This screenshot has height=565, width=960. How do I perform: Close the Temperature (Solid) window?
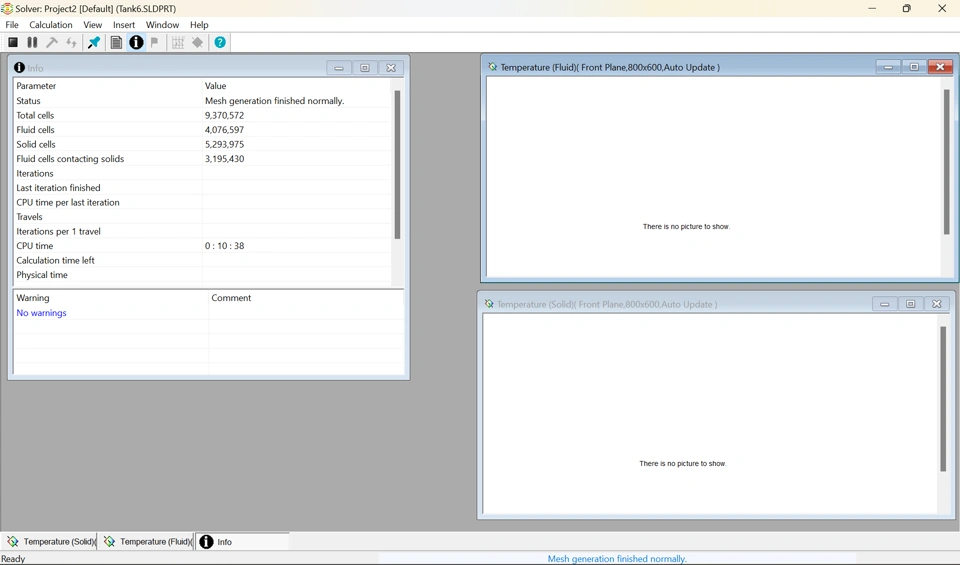pos(937,304)
